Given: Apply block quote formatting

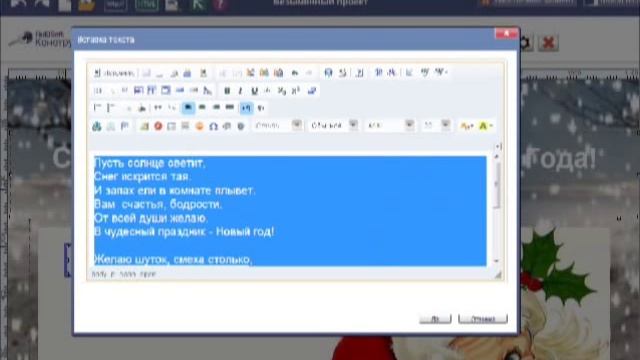Looking at the screenshot, I should pos(158,108).
